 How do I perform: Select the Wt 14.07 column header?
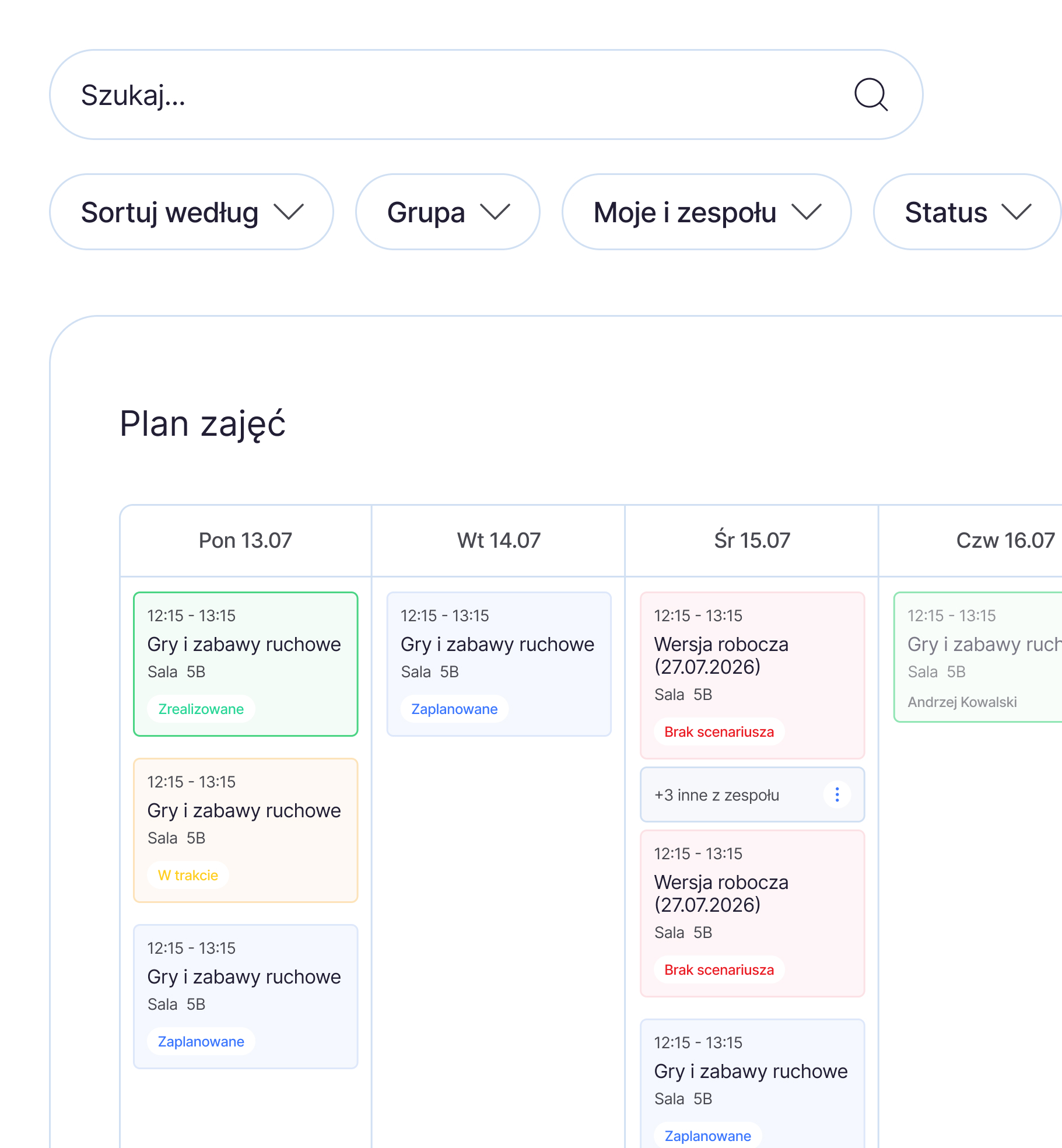(499, 540)
